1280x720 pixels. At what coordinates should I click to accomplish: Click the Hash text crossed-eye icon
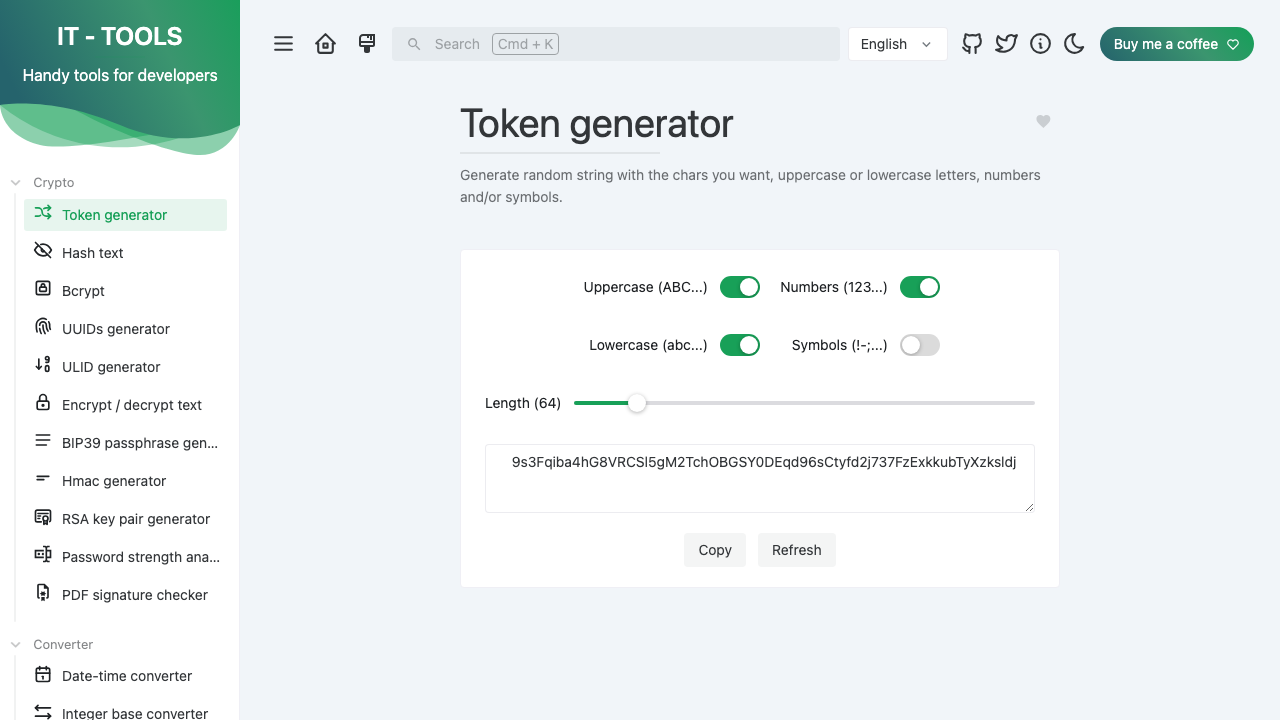click(x=43, y=251)
